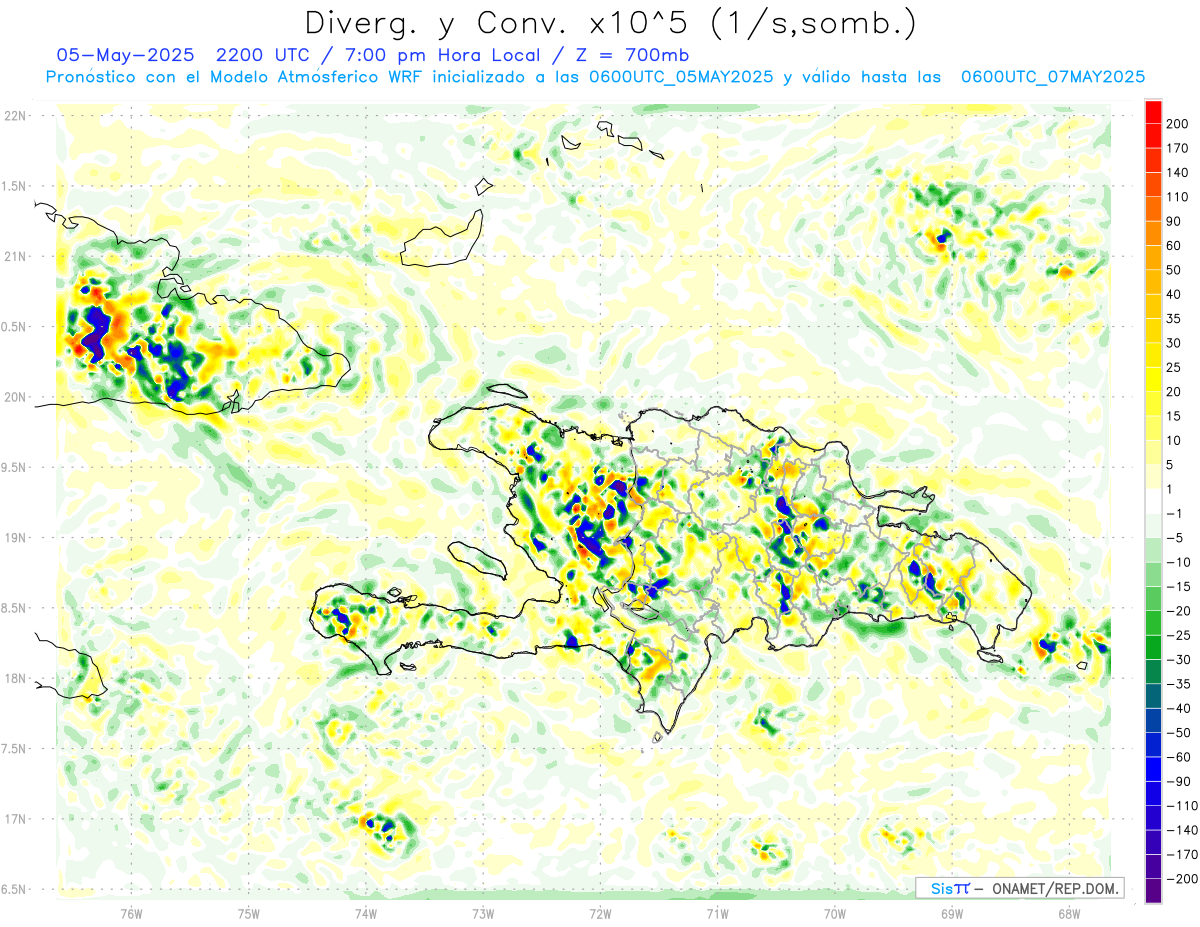Viewport: 1200px width, 927px height.
Task: Click the '68W' longitude label
Action: point(1069,912)
